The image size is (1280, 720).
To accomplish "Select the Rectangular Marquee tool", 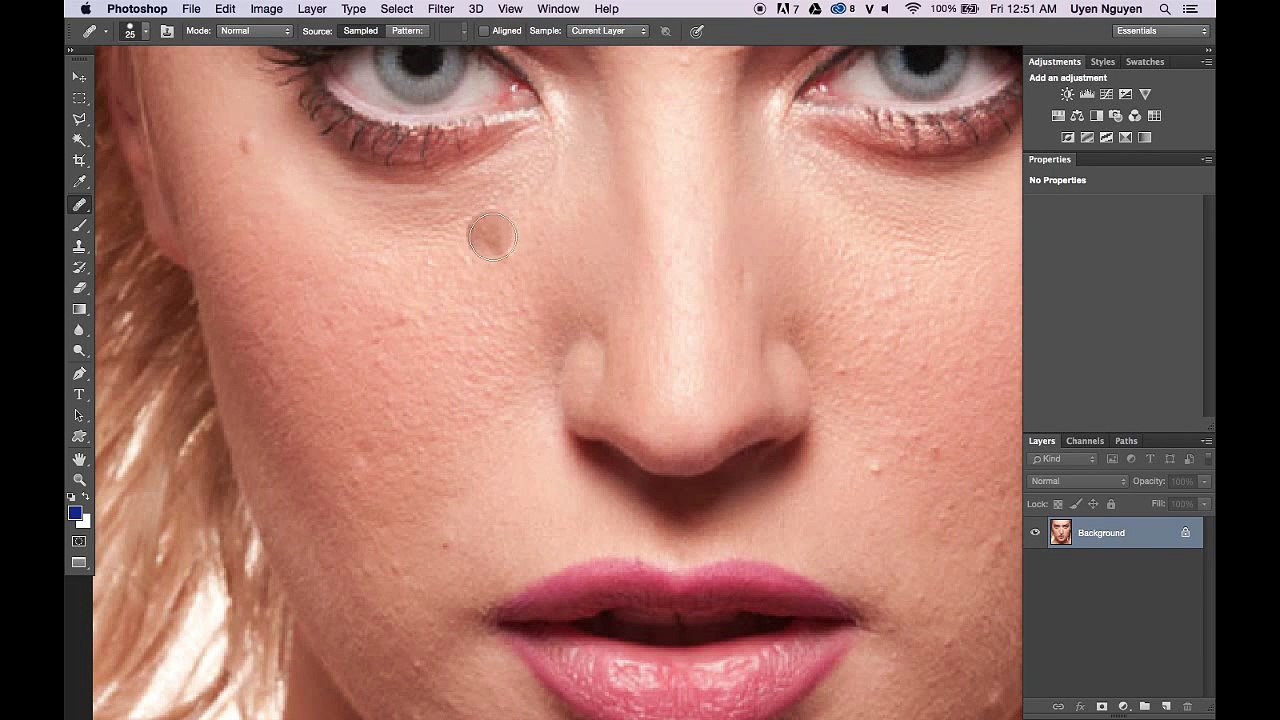I will (x=79, y=98).
